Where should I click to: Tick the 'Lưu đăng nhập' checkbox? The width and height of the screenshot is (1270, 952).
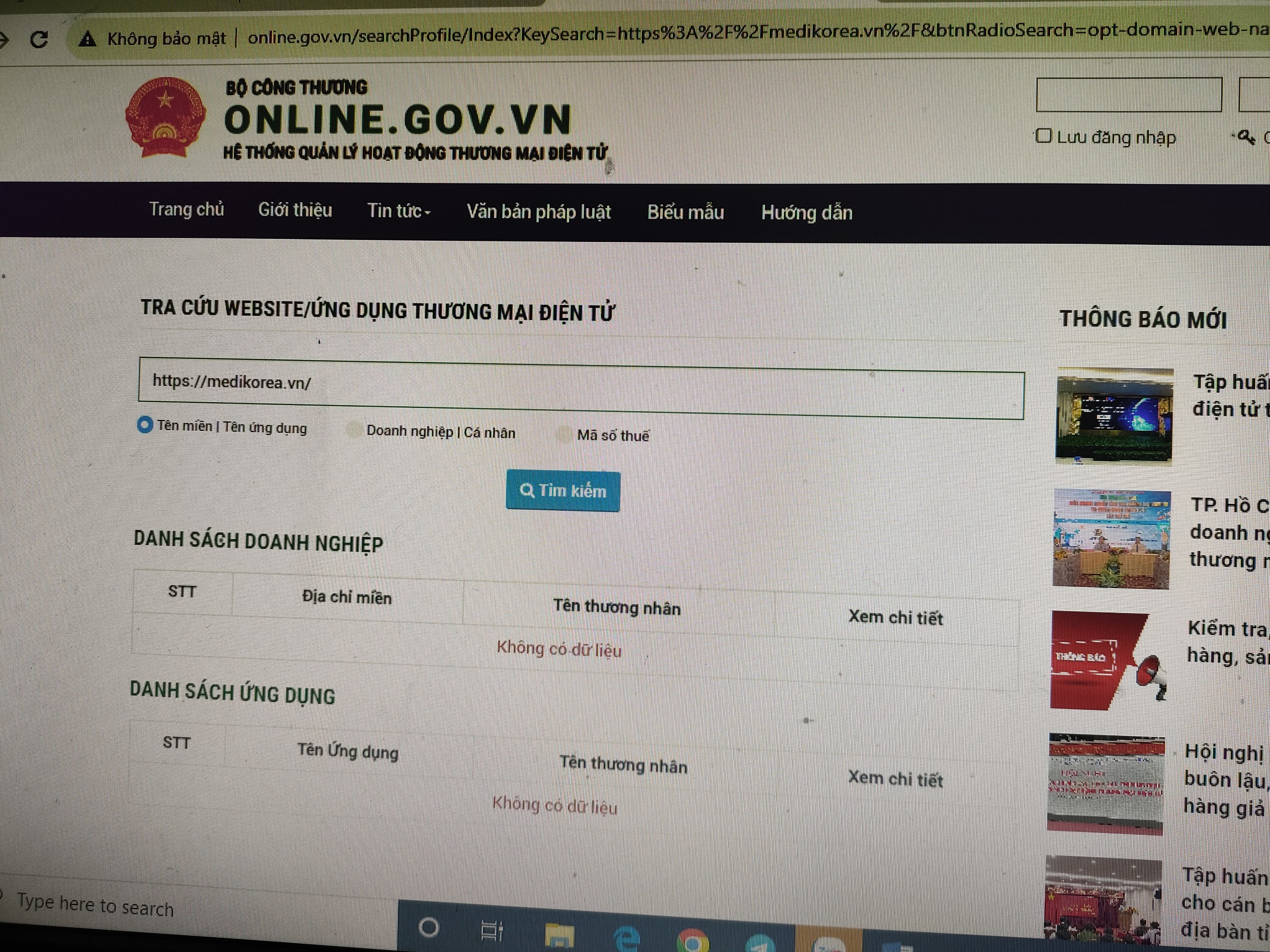(1043, 136)
